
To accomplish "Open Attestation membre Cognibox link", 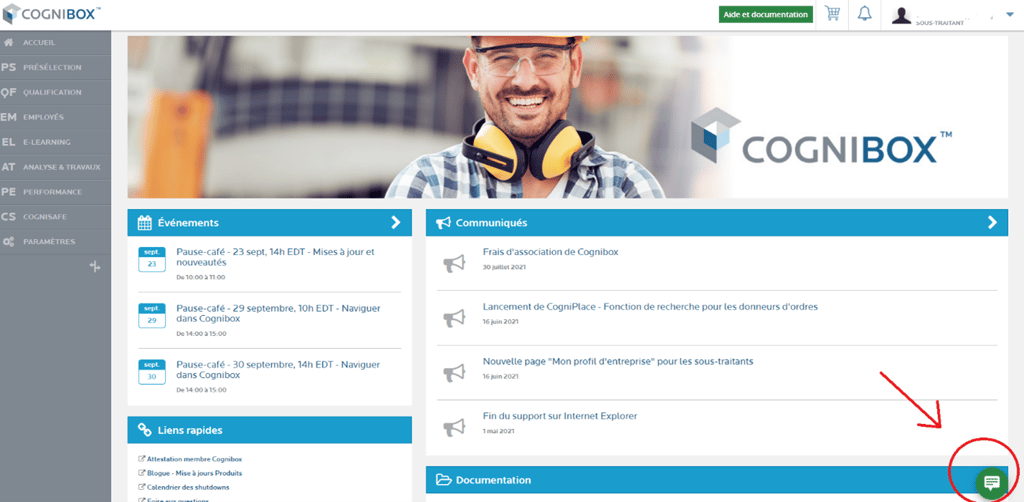I will [x=194, y=460].
